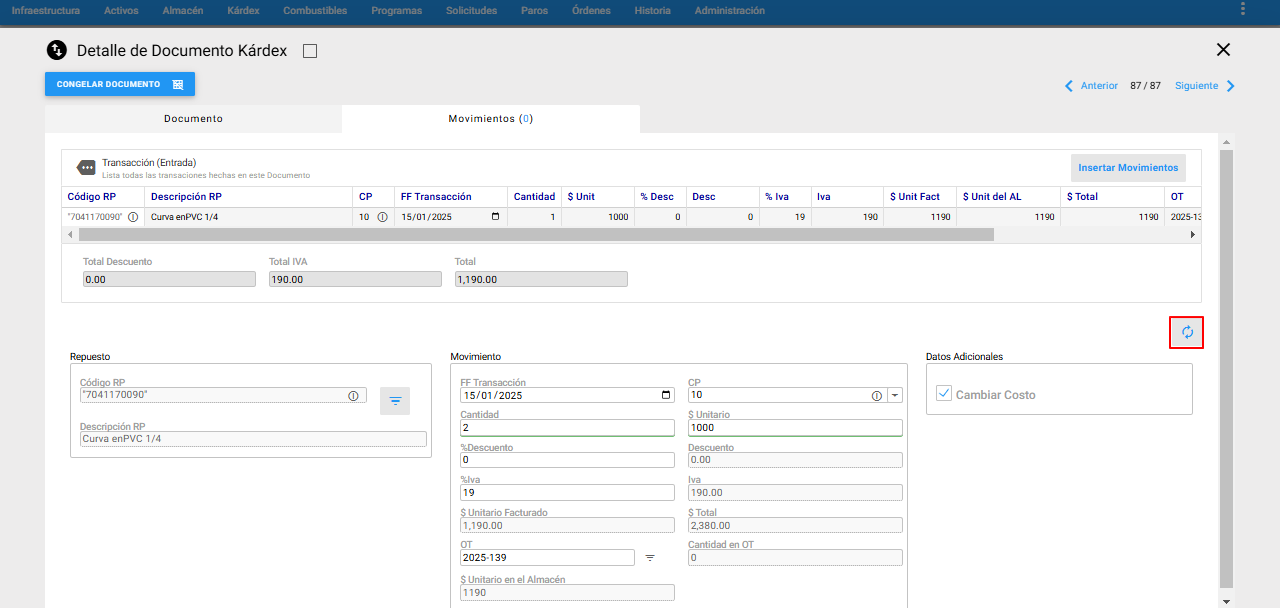Click the %Descuento input field
Viewport: 1280px width, 608px height.
pos(567,460)
